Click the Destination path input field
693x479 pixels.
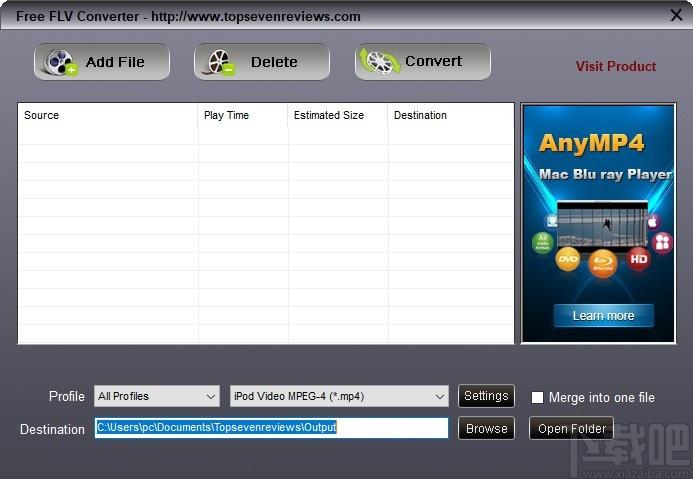click(x=271, y=428)
